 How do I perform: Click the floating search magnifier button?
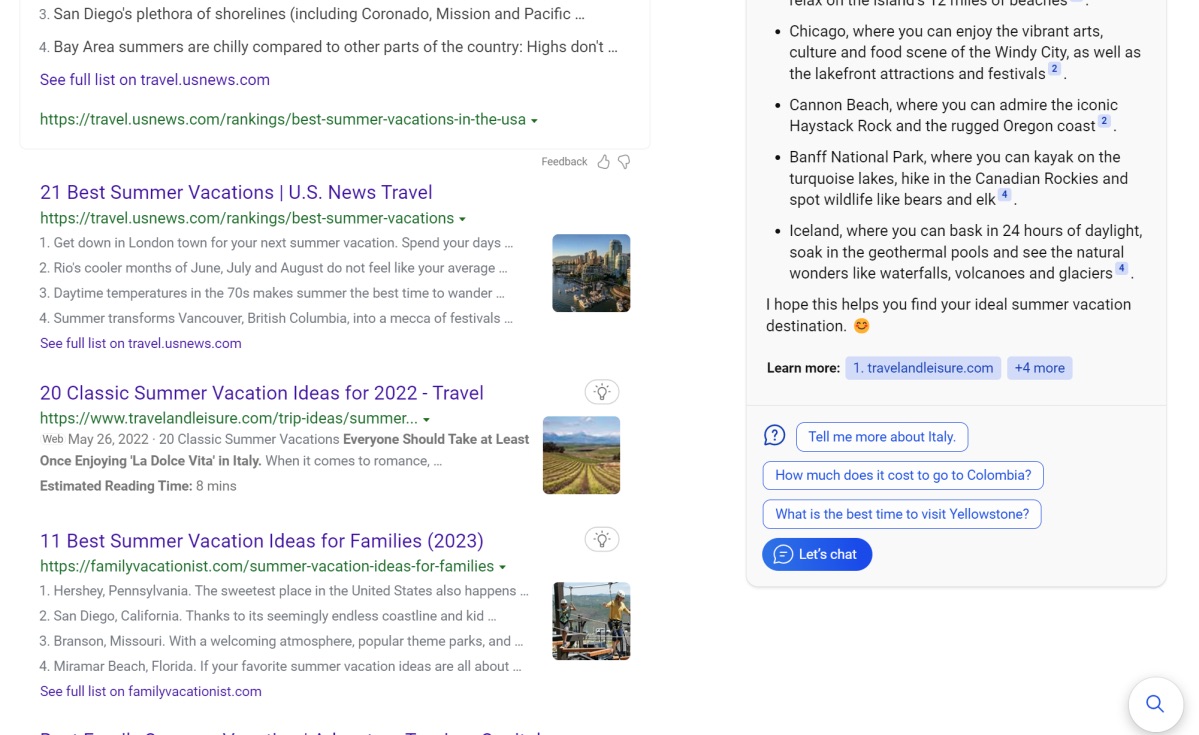1155,704
